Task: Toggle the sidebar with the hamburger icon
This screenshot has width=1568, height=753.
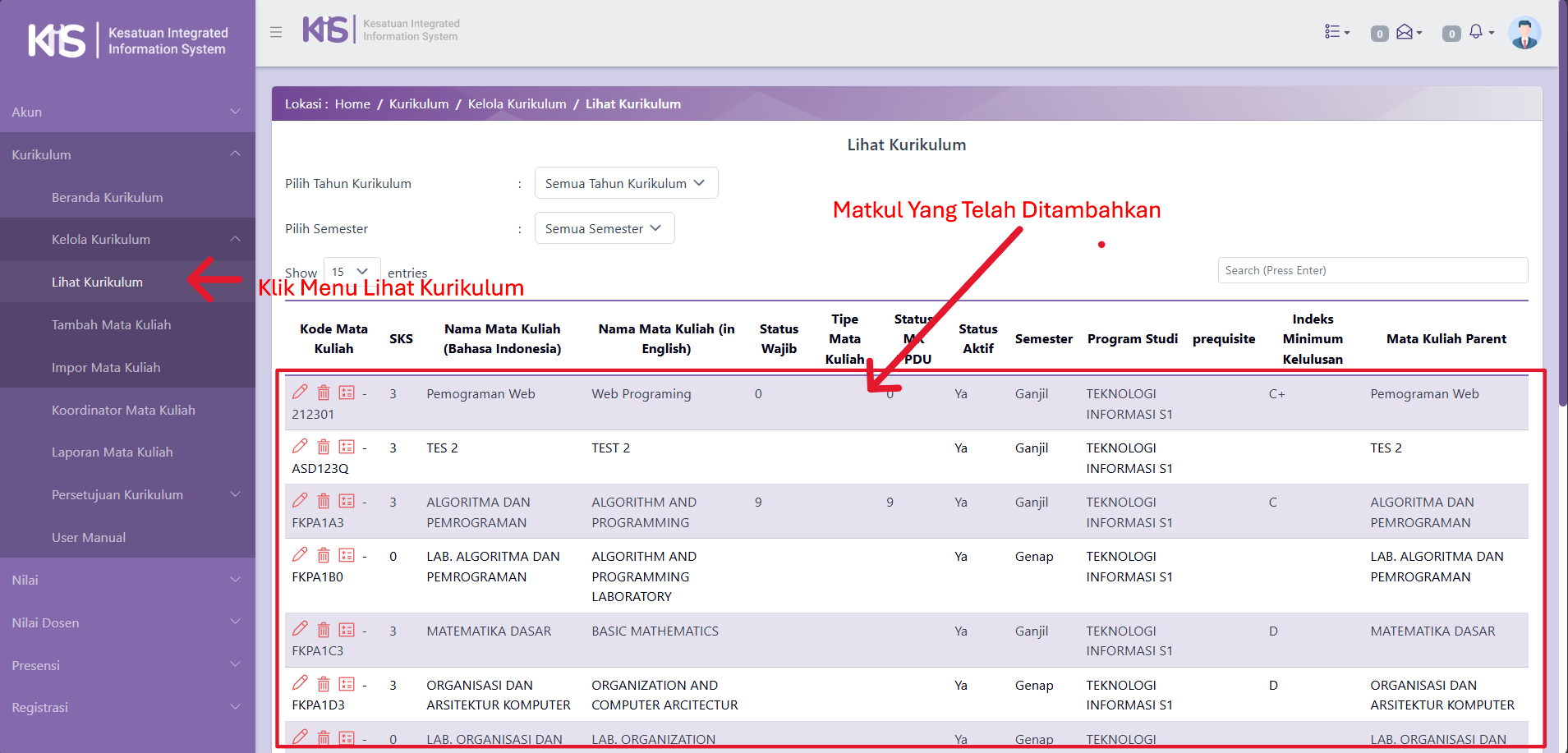Action: pos(276,32)
